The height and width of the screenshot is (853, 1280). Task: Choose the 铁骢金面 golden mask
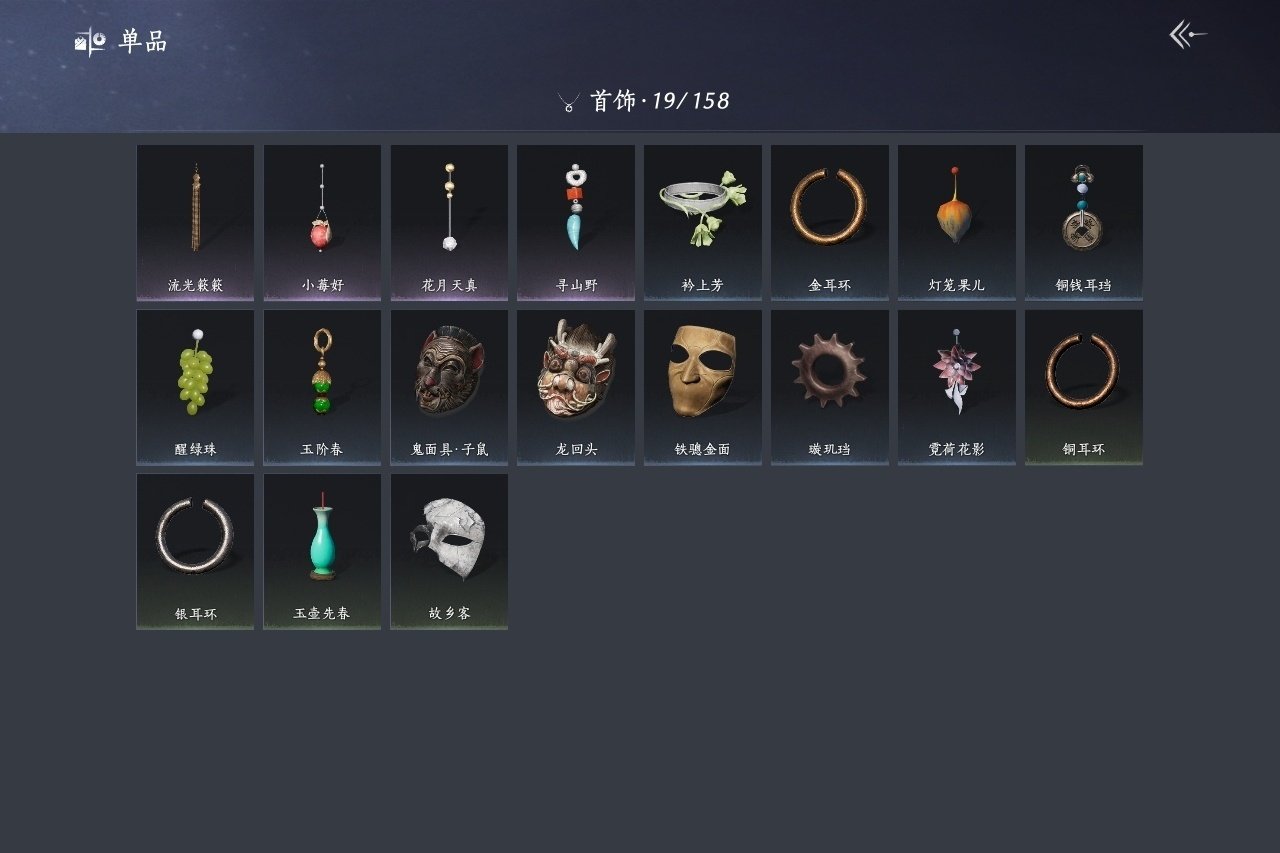pyautogui.click(x=703, y=387)
